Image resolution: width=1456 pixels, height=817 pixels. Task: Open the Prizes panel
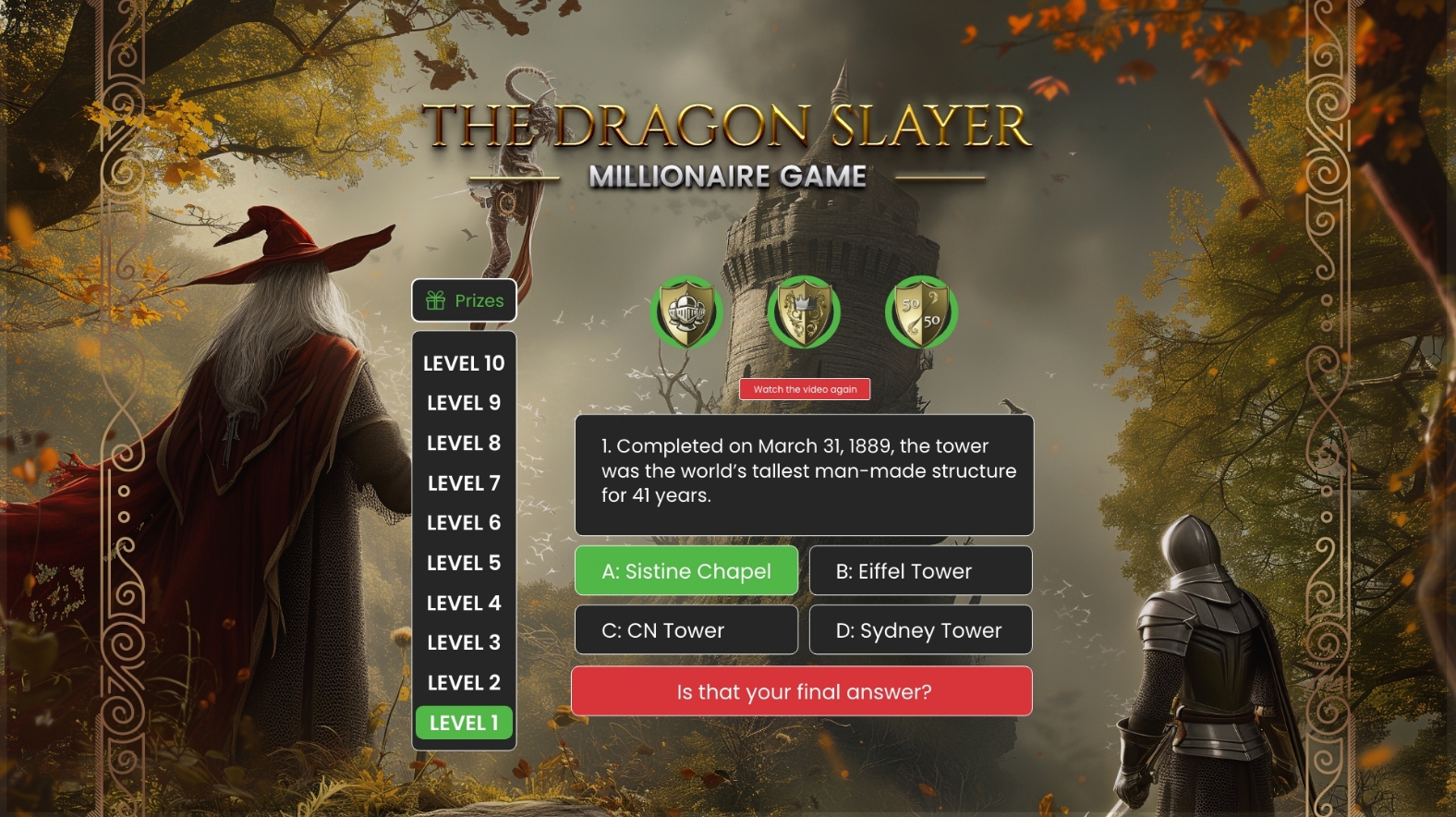coord(464,300)
